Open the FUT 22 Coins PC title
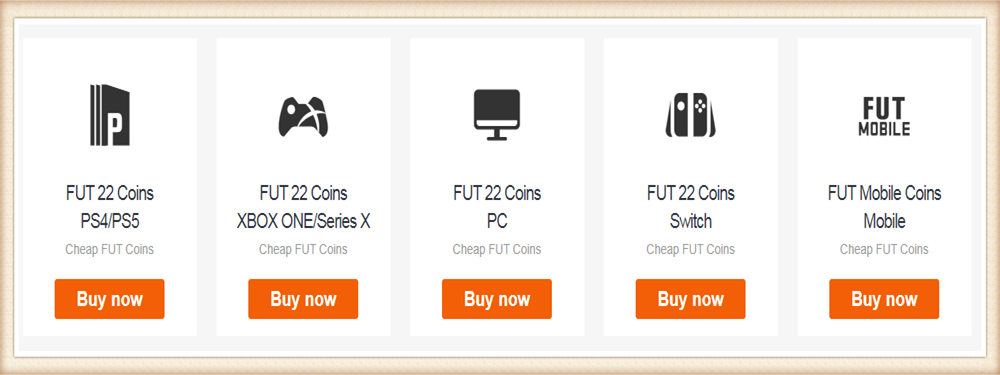 pyautogui.click(x=497, y=207)
